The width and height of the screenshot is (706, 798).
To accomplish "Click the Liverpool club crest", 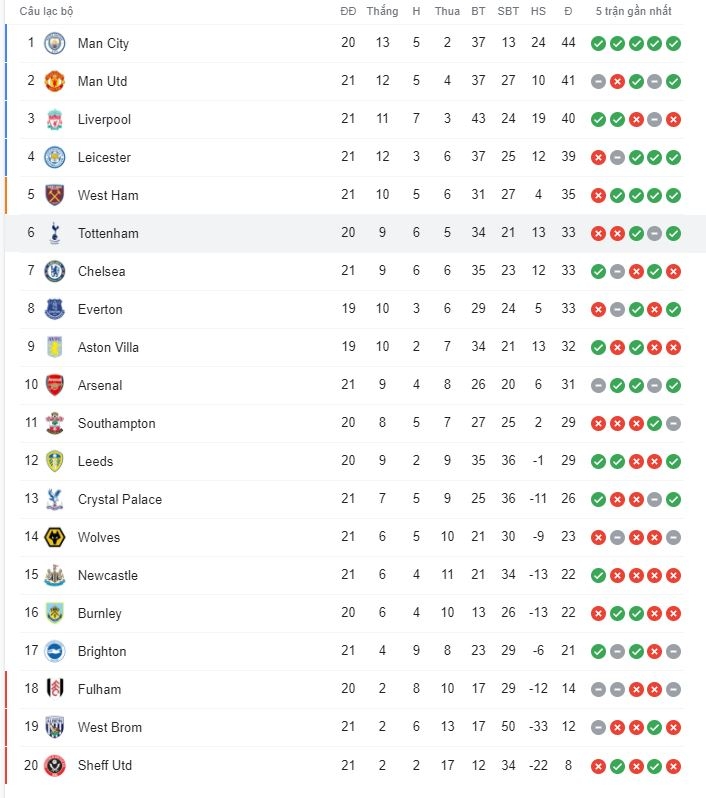I will pos(54,119).
